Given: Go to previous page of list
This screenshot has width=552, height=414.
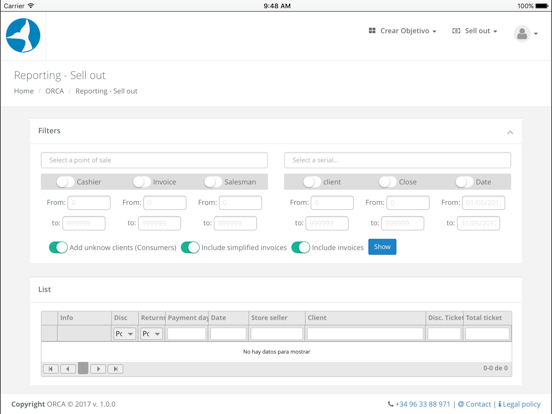Looking at the screenshot, I should [x=68, y=369].
